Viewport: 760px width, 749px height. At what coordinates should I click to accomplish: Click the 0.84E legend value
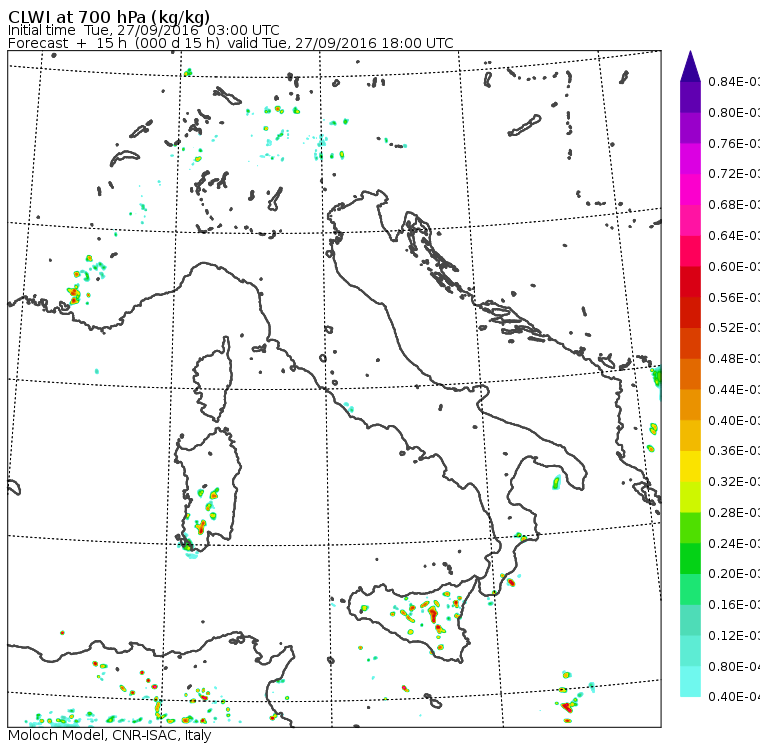coord(734,82)
